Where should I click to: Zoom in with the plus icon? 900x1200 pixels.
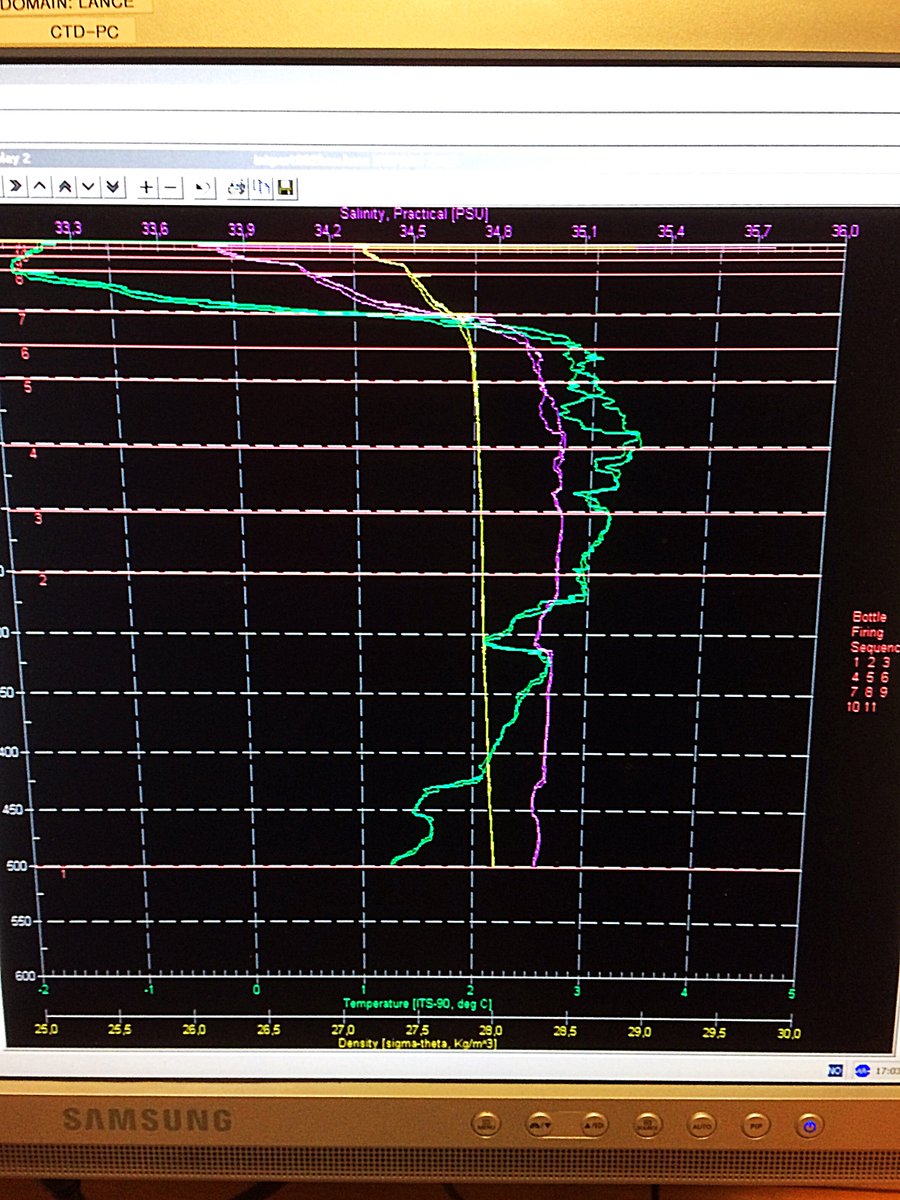147,187
